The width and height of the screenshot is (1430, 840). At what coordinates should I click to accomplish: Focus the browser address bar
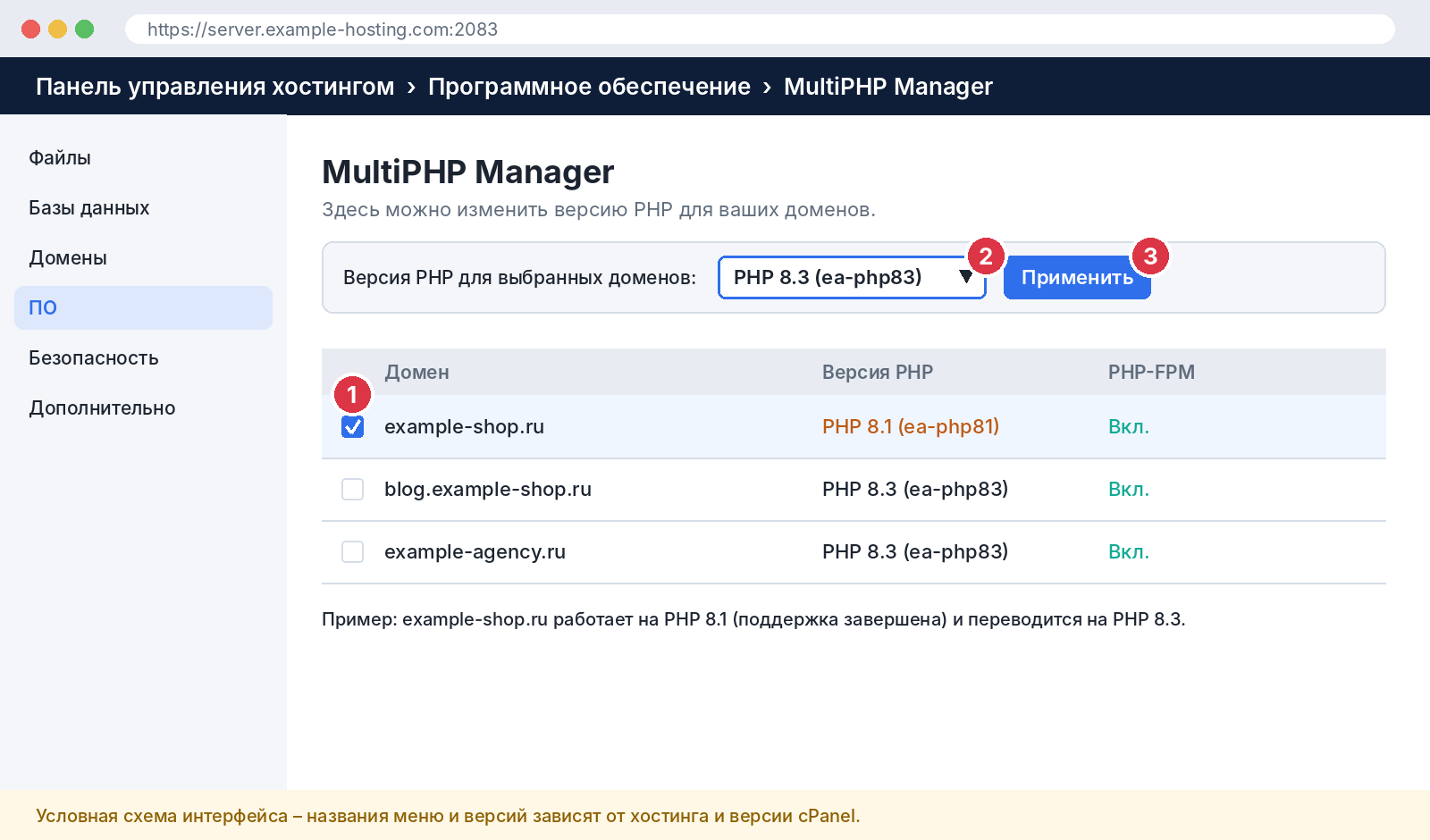click(x=760, y=29)
